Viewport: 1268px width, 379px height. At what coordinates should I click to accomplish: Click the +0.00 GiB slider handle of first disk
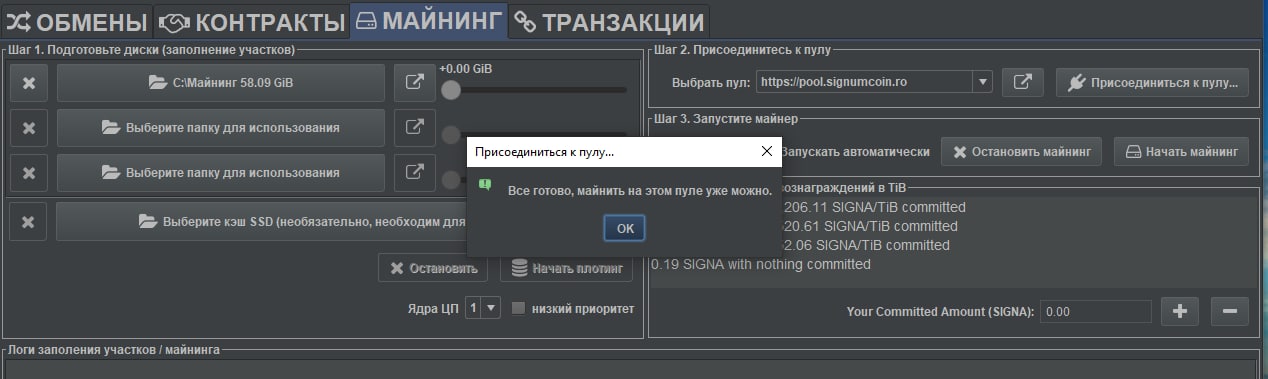click(x=451, y=90)
